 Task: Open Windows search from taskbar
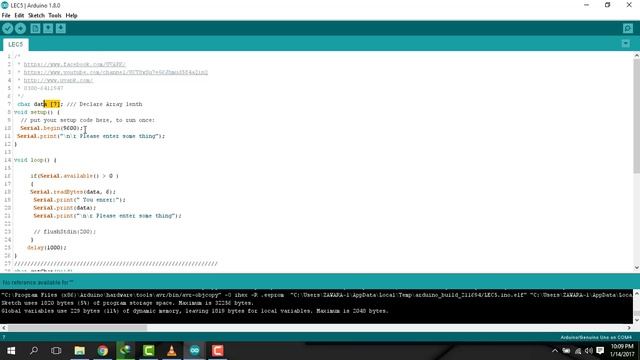(34, 351)
